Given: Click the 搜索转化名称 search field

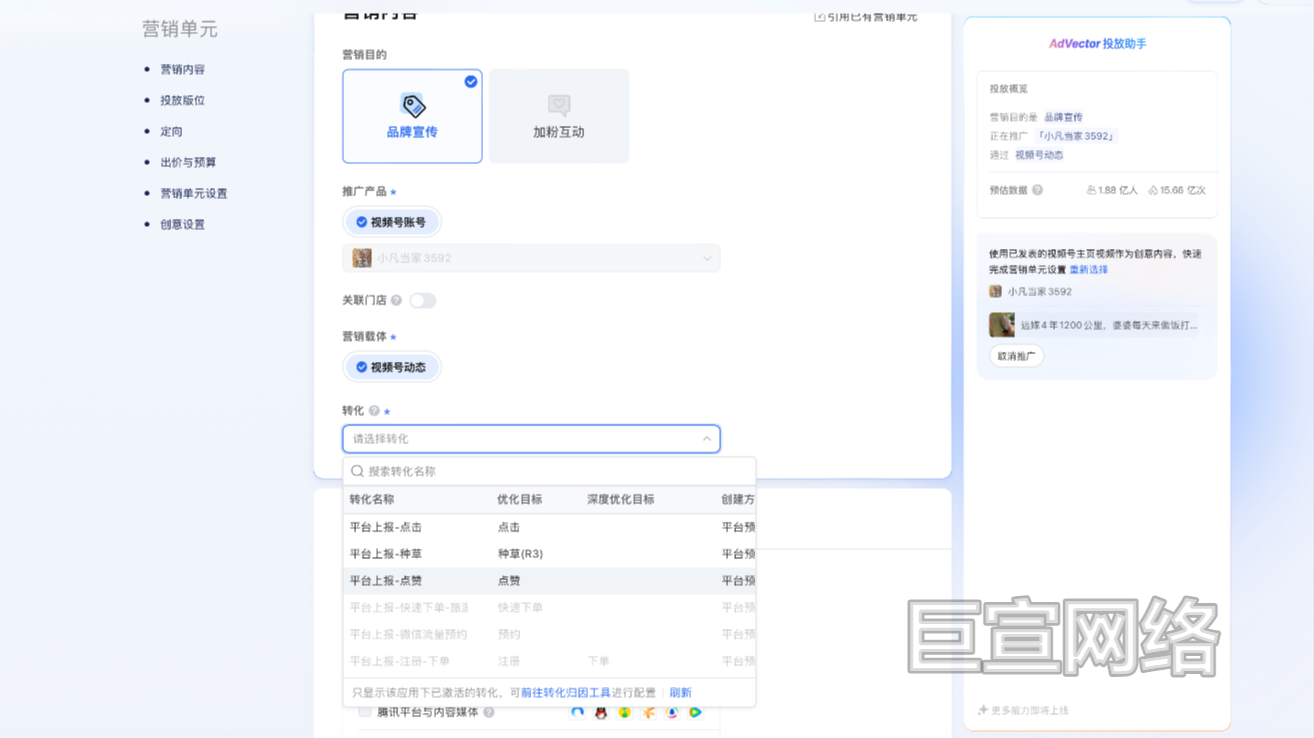Looking at the screenshot, I should tap(549, 471).
